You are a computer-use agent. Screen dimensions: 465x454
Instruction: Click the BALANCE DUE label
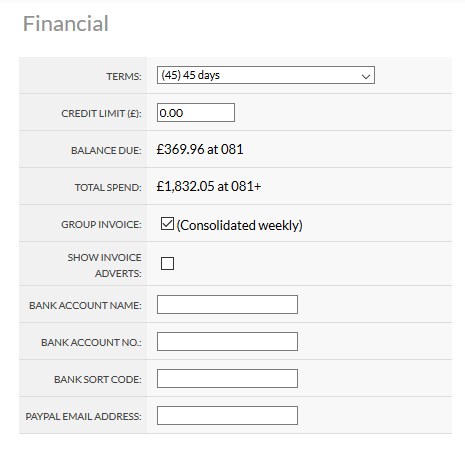click(x=106, y=151)
